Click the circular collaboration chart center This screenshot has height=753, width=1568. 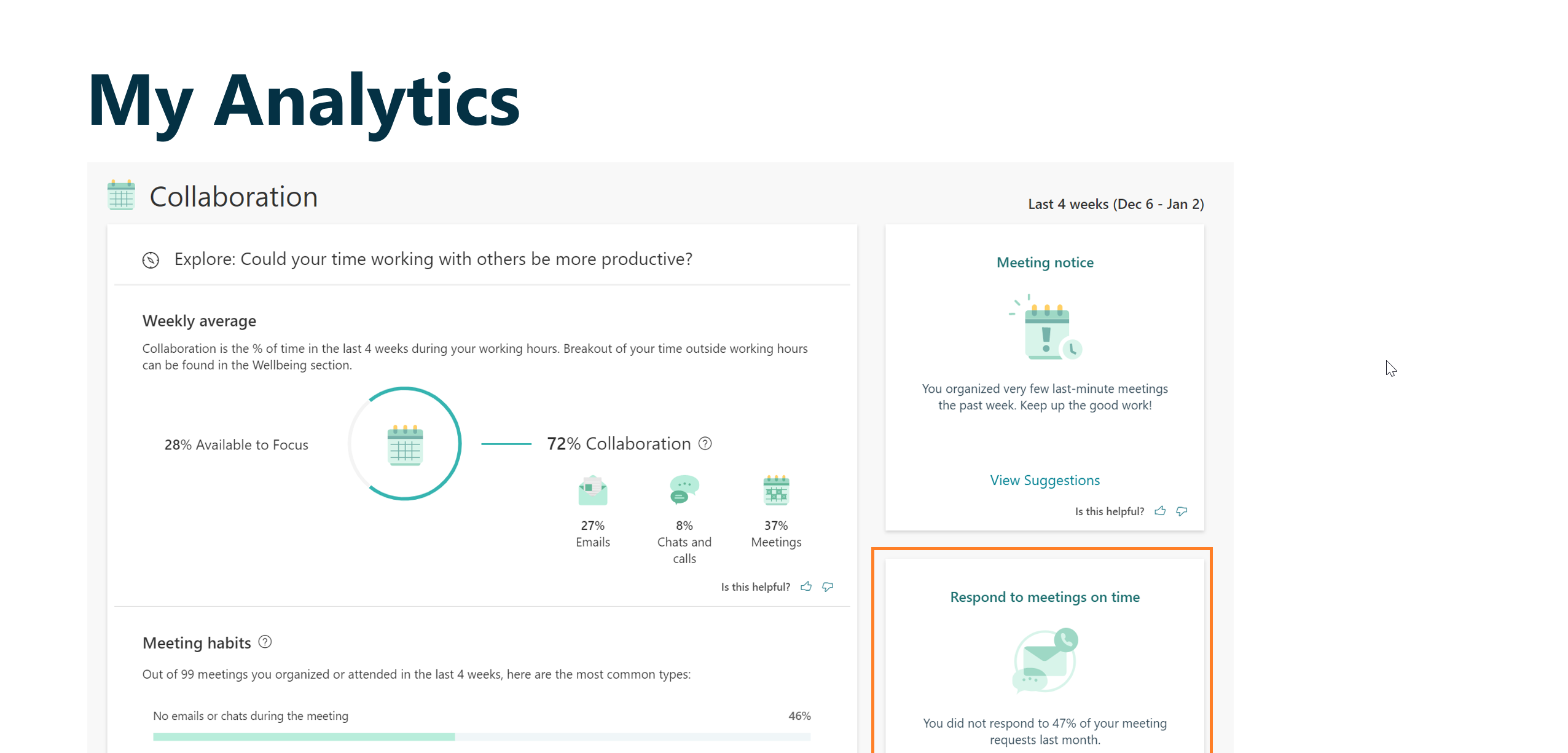pos(405,444)
